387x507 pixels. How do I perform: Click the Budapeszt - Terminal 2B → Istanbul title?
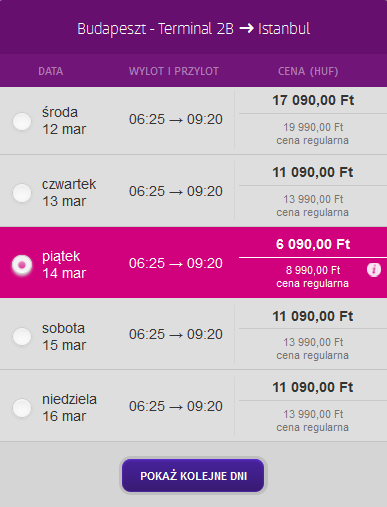point(194,29)
